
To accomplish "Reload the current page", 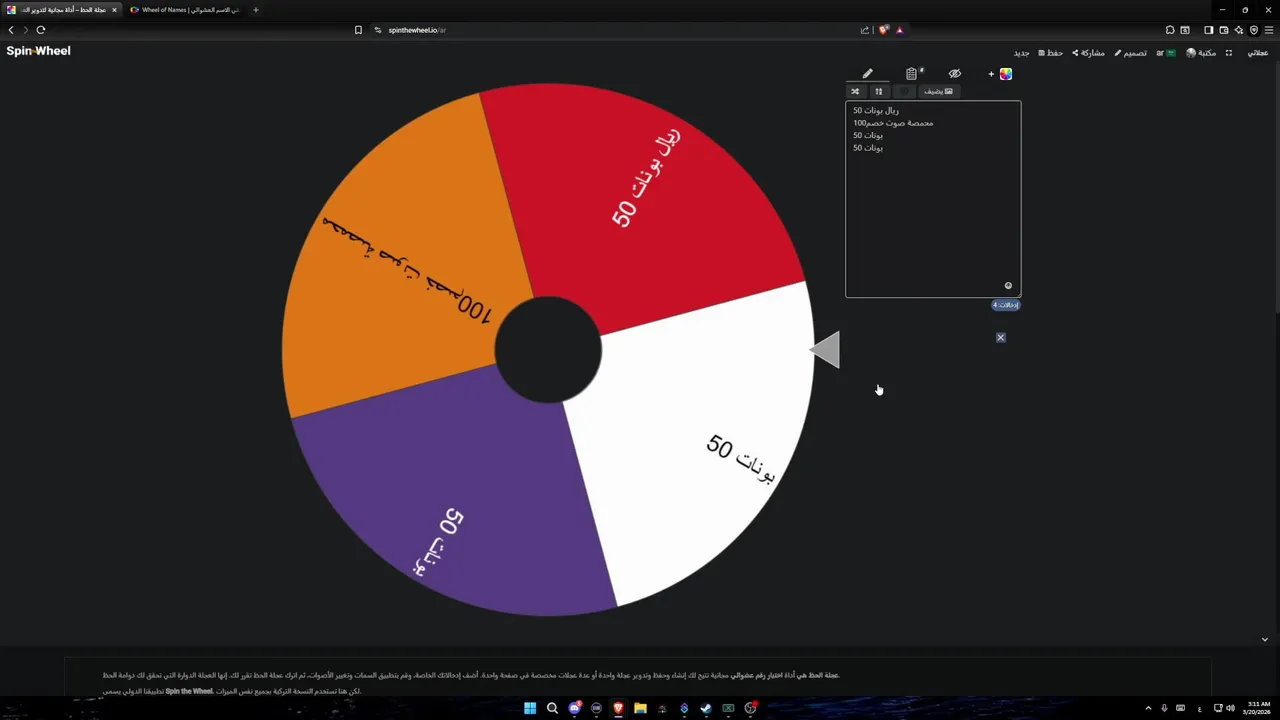I will coord(41,30).
